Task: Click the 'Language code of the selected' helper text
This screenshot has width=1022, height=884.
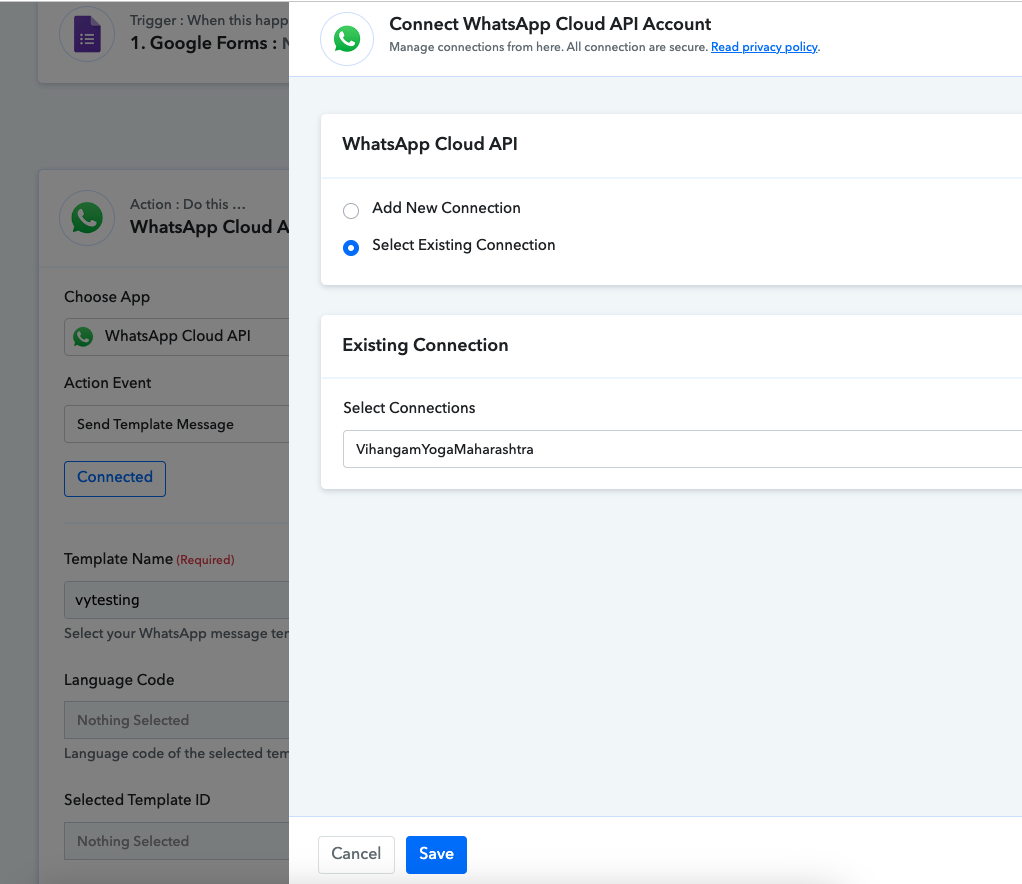Action: 176,754
